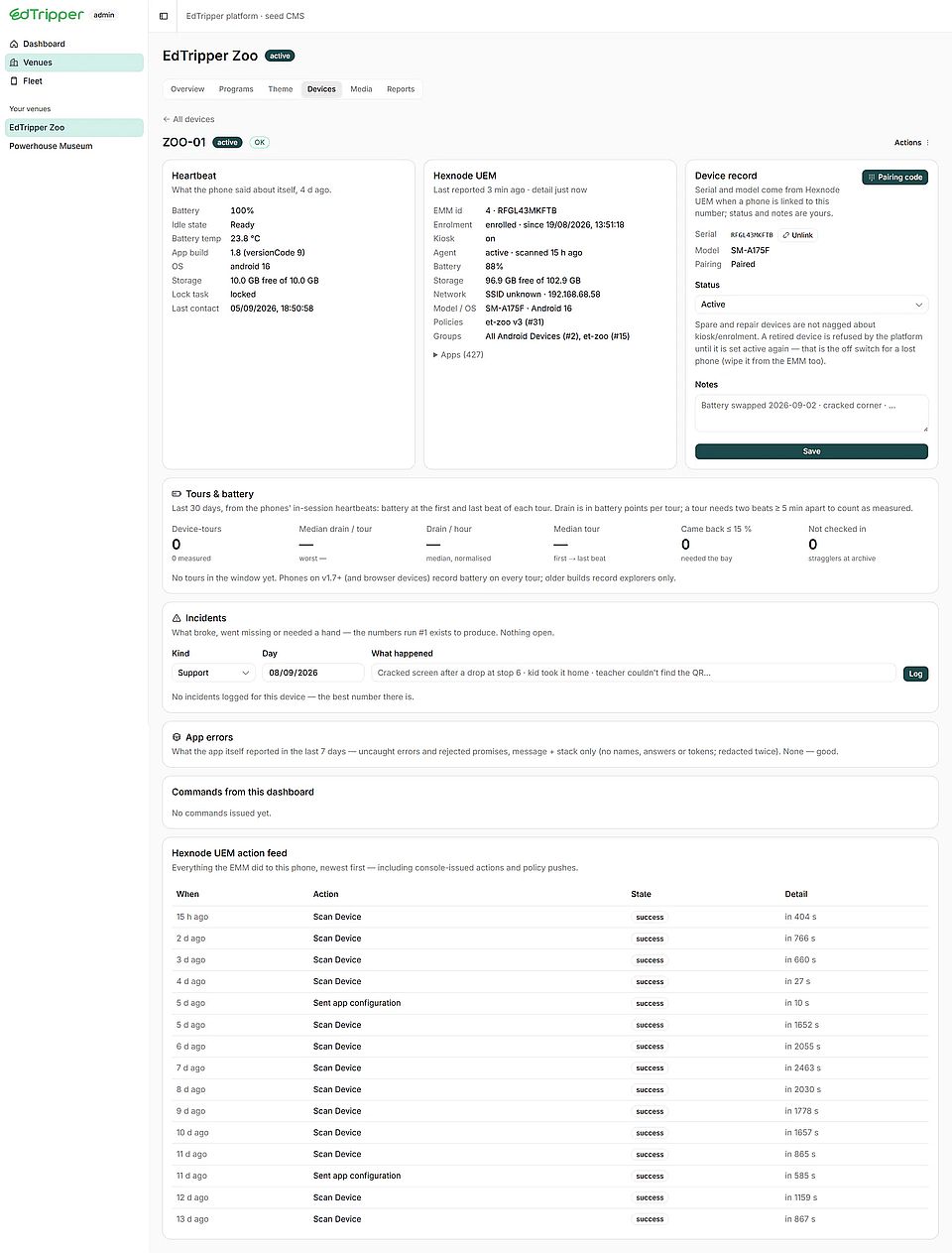This screenshot has height=1253, width=952.
Task: Click the admin badge
Action: (104, 15)
